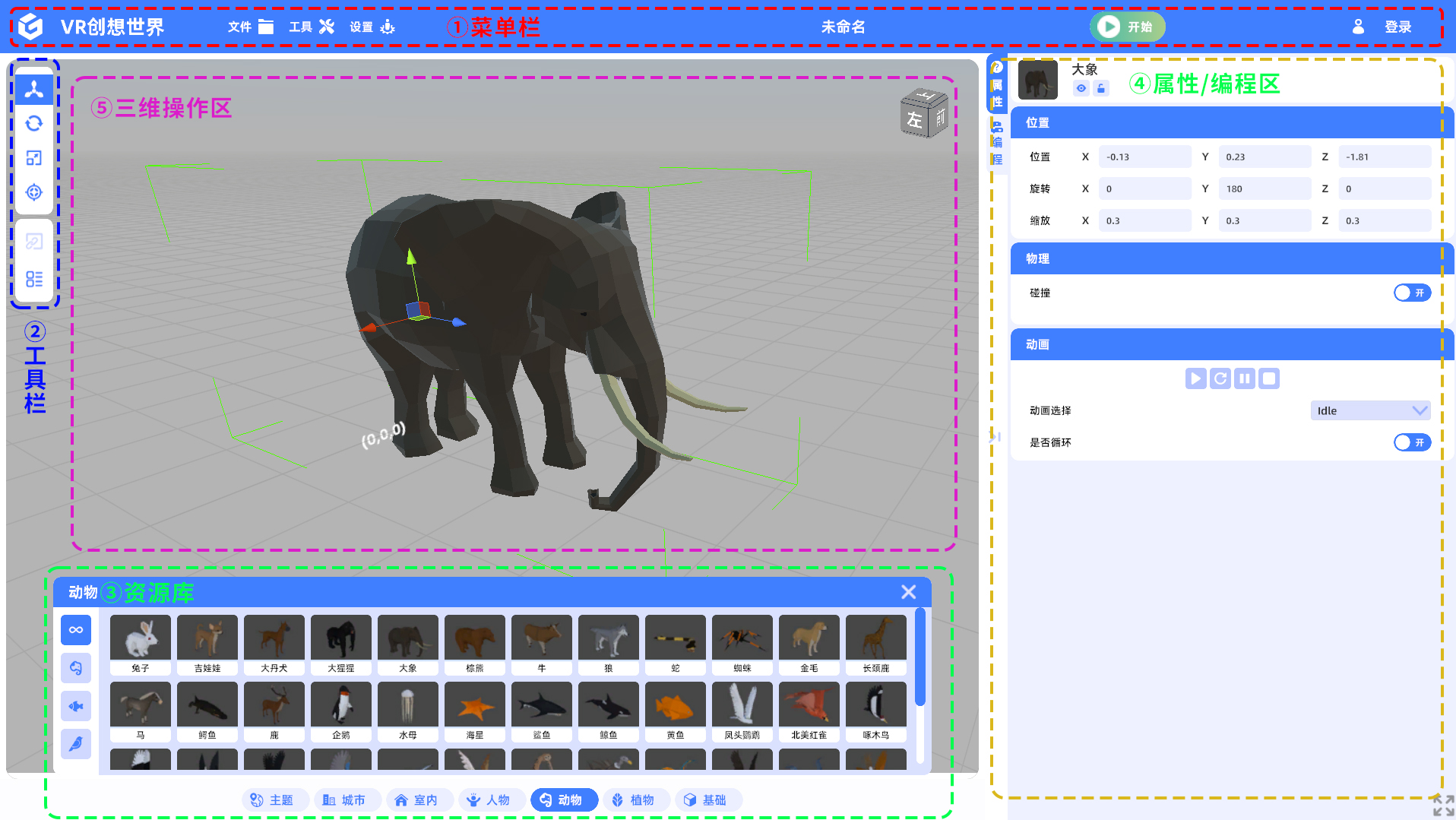Image resolution: width=1456 pixels, height=820 pixels.
Task: Click the lock icon under 大象
Action: coord(1101,89)
